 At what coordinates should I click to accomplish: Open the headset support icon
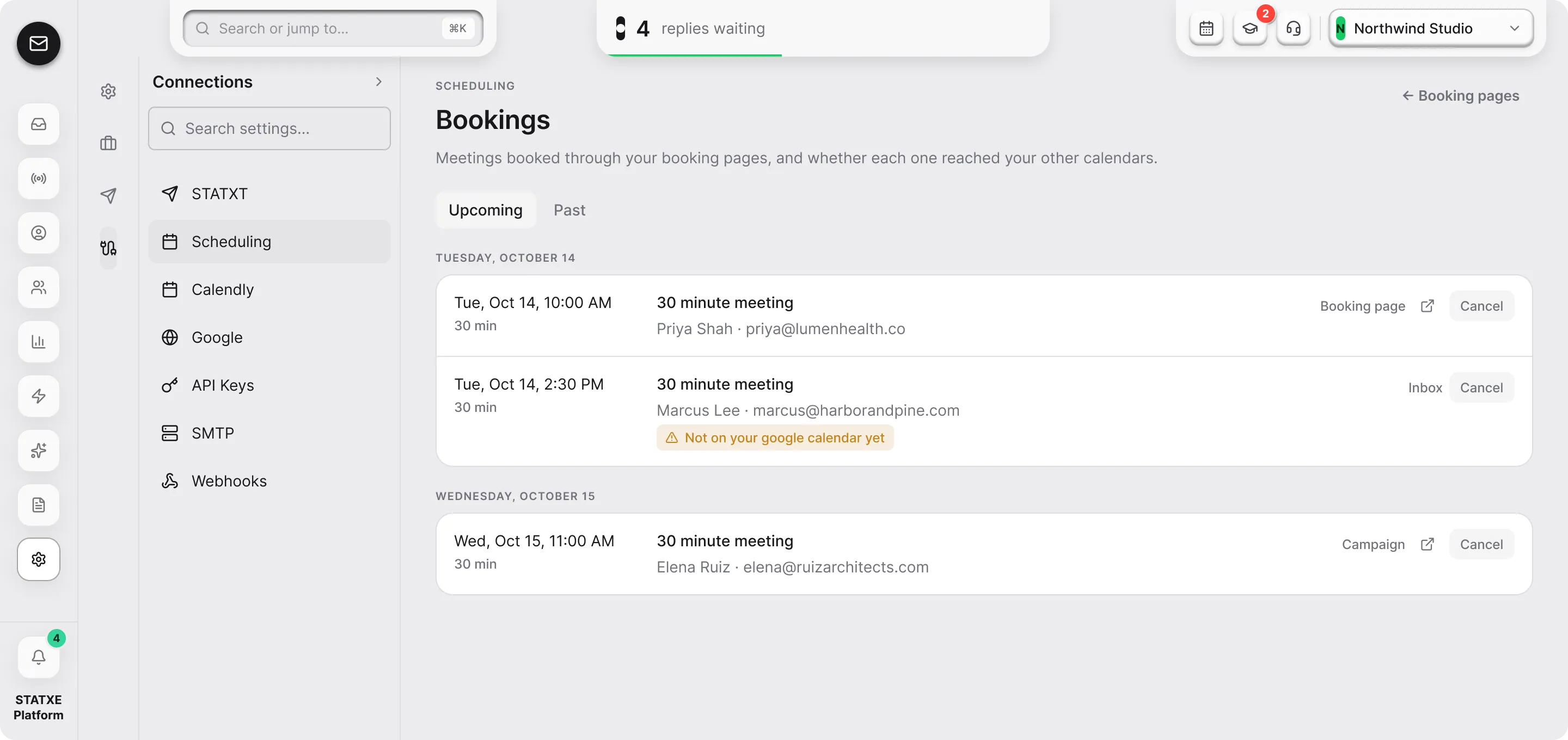[x=1293, y=28]
